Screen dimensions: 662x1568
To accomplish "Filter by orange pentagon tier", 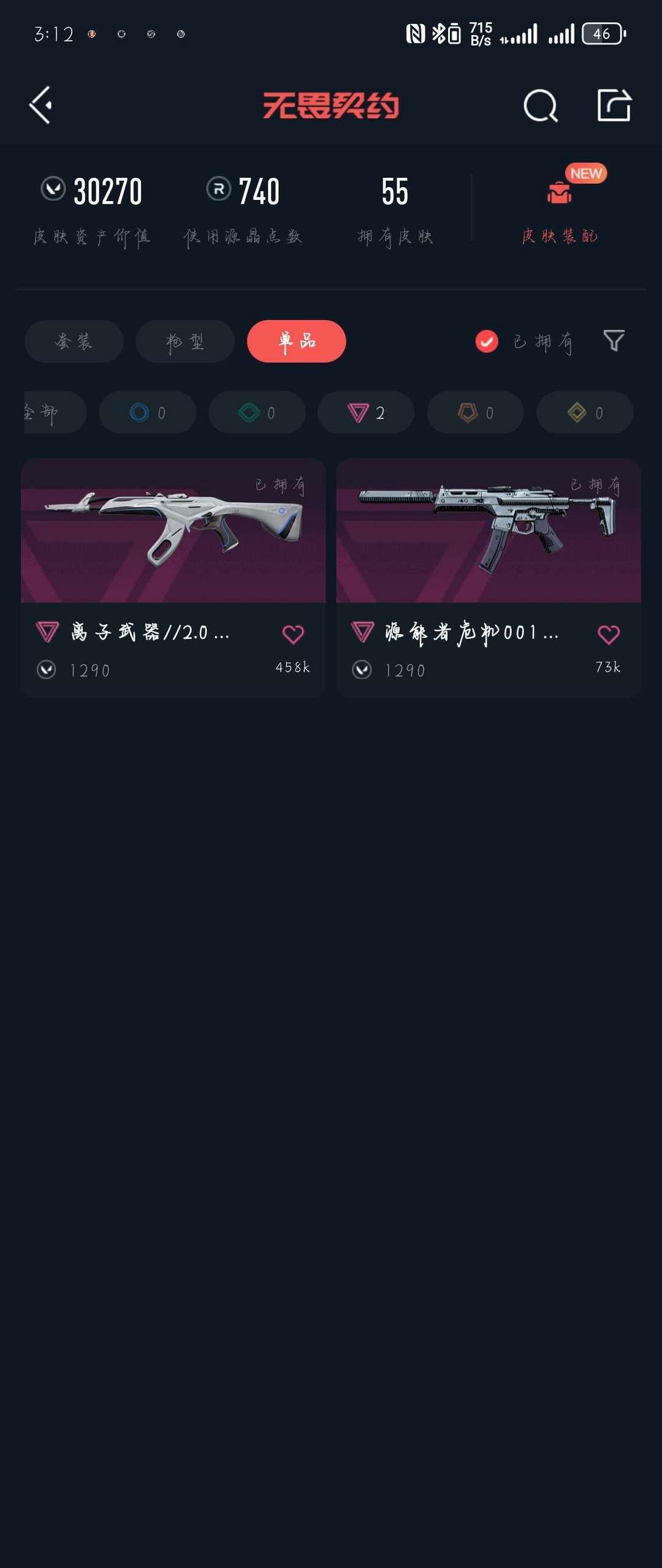I will tap(476, 413).
